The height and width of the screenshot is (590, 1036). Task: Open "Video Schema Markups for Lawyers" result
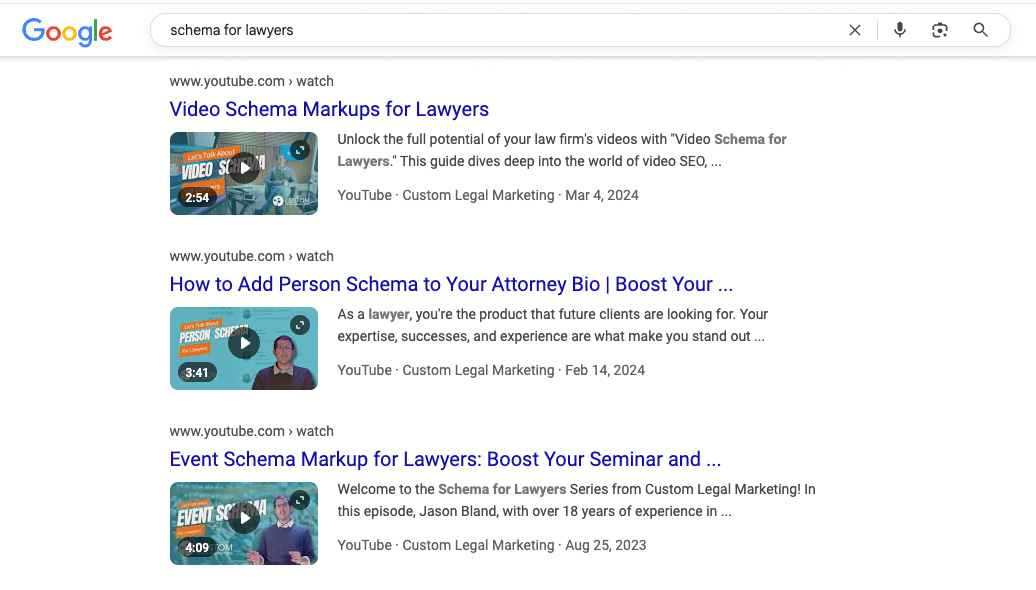click(329, 109)
